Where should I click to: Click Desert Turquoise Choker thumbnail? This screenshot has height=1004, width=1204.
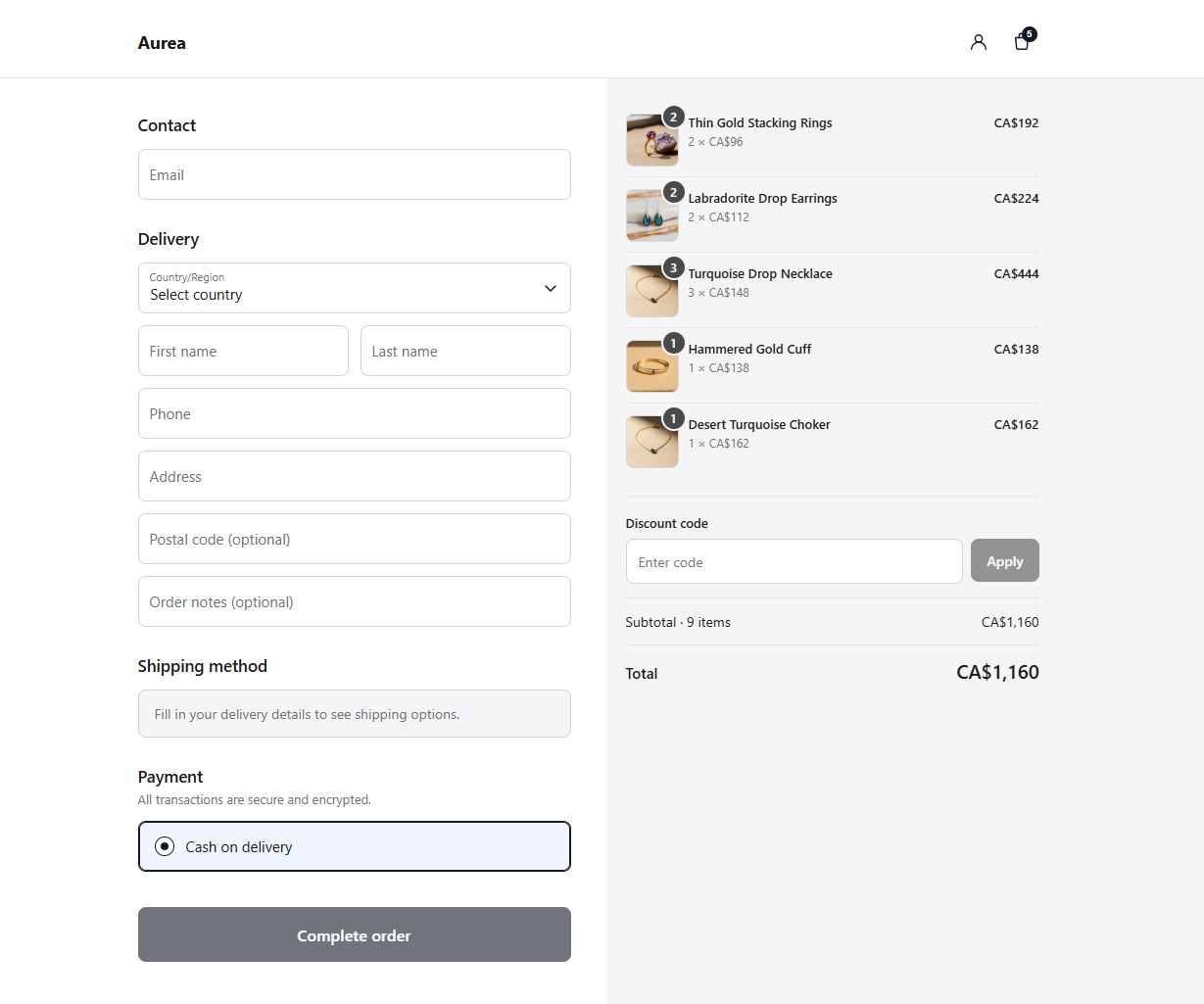(x=652, y=442)
